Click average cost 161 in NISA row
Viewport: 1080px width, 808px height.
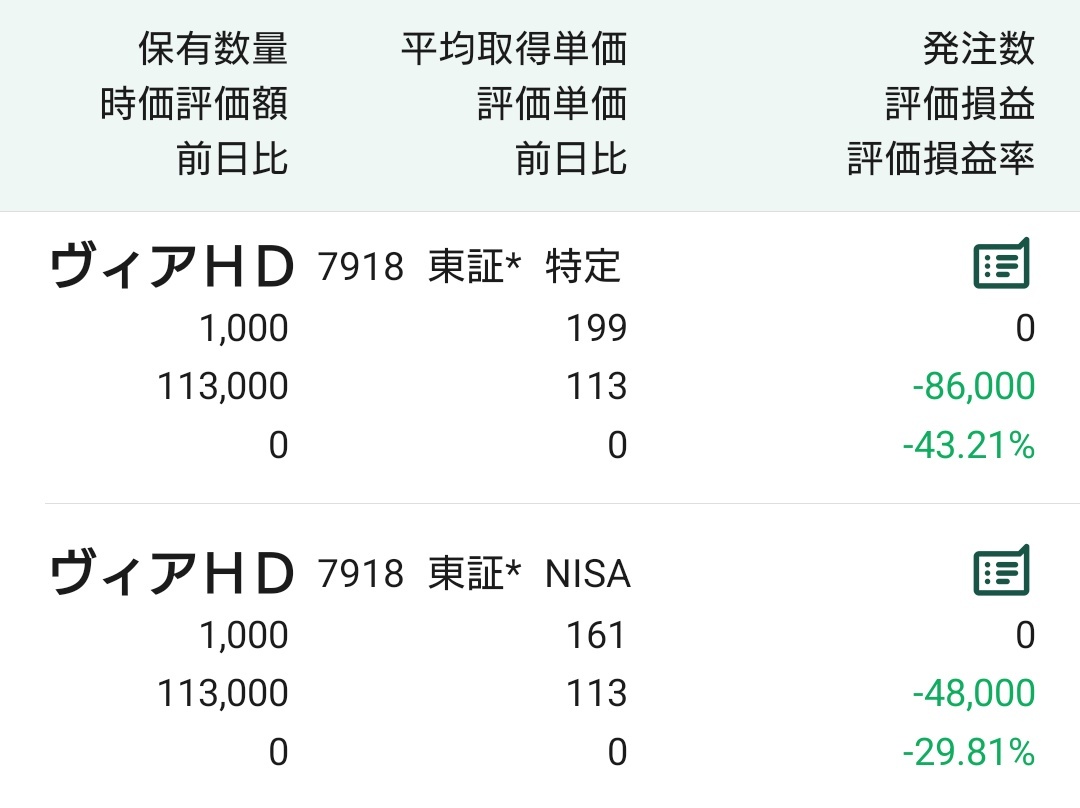[596, 635]
